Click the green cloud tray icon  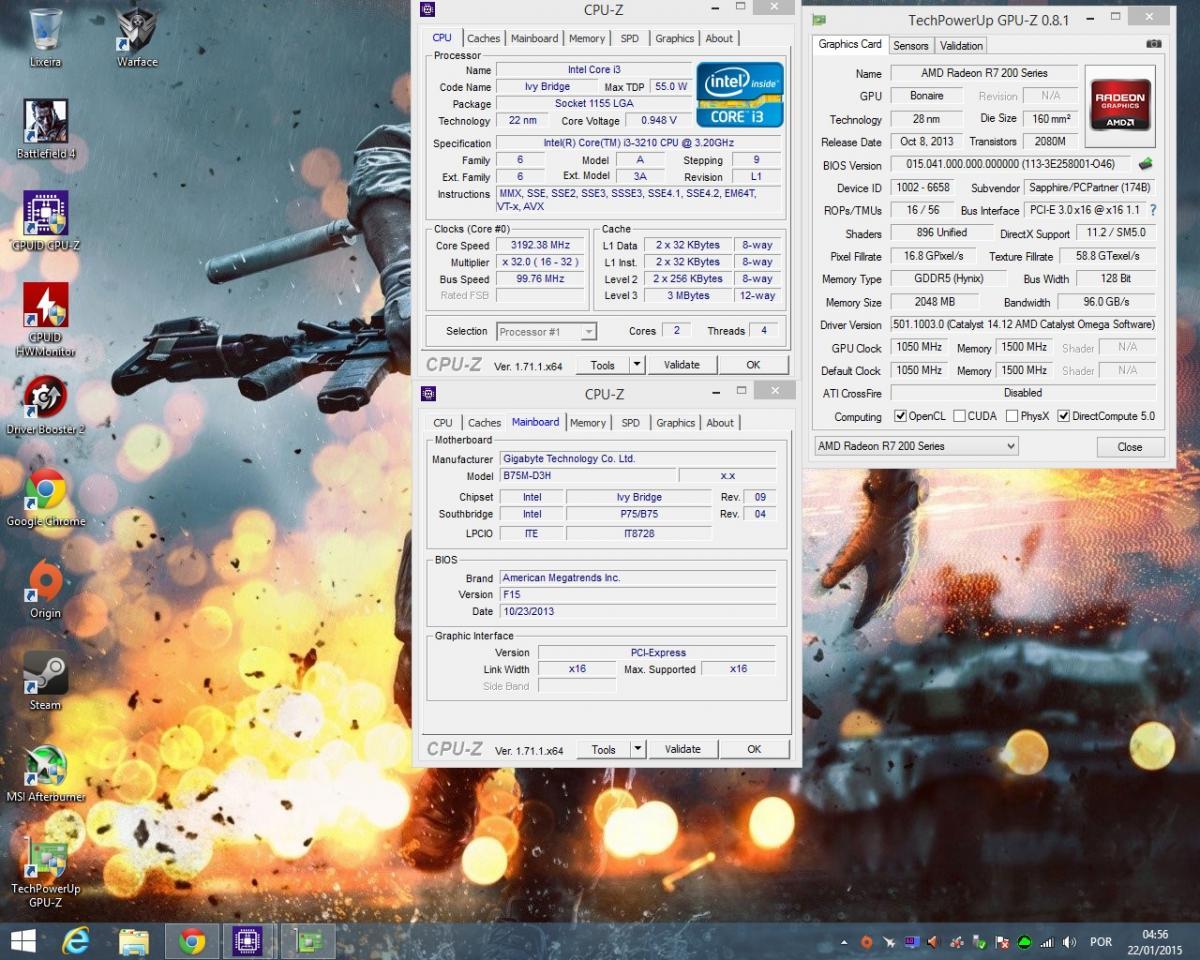click(x=1025, y=942)
